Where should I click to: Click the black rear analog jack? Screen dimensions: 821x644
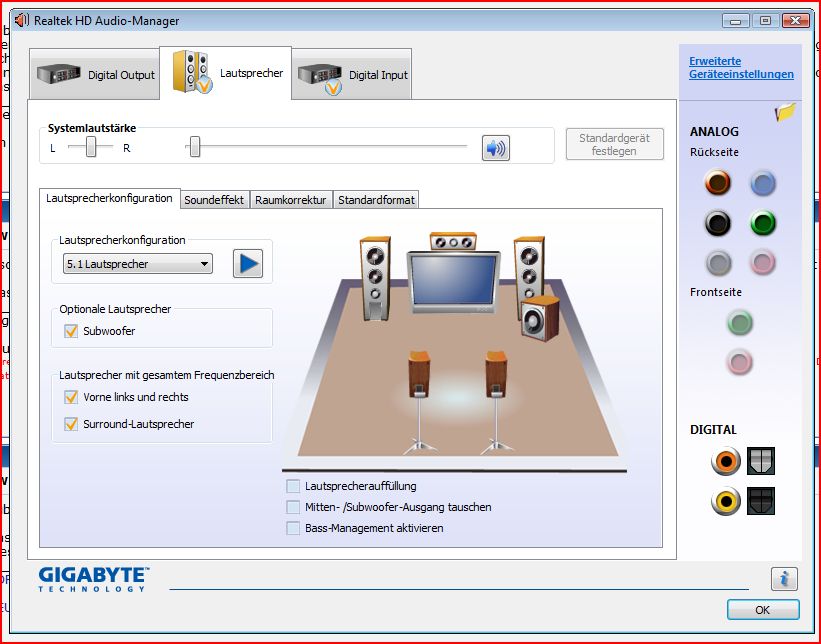coord(717,223)
